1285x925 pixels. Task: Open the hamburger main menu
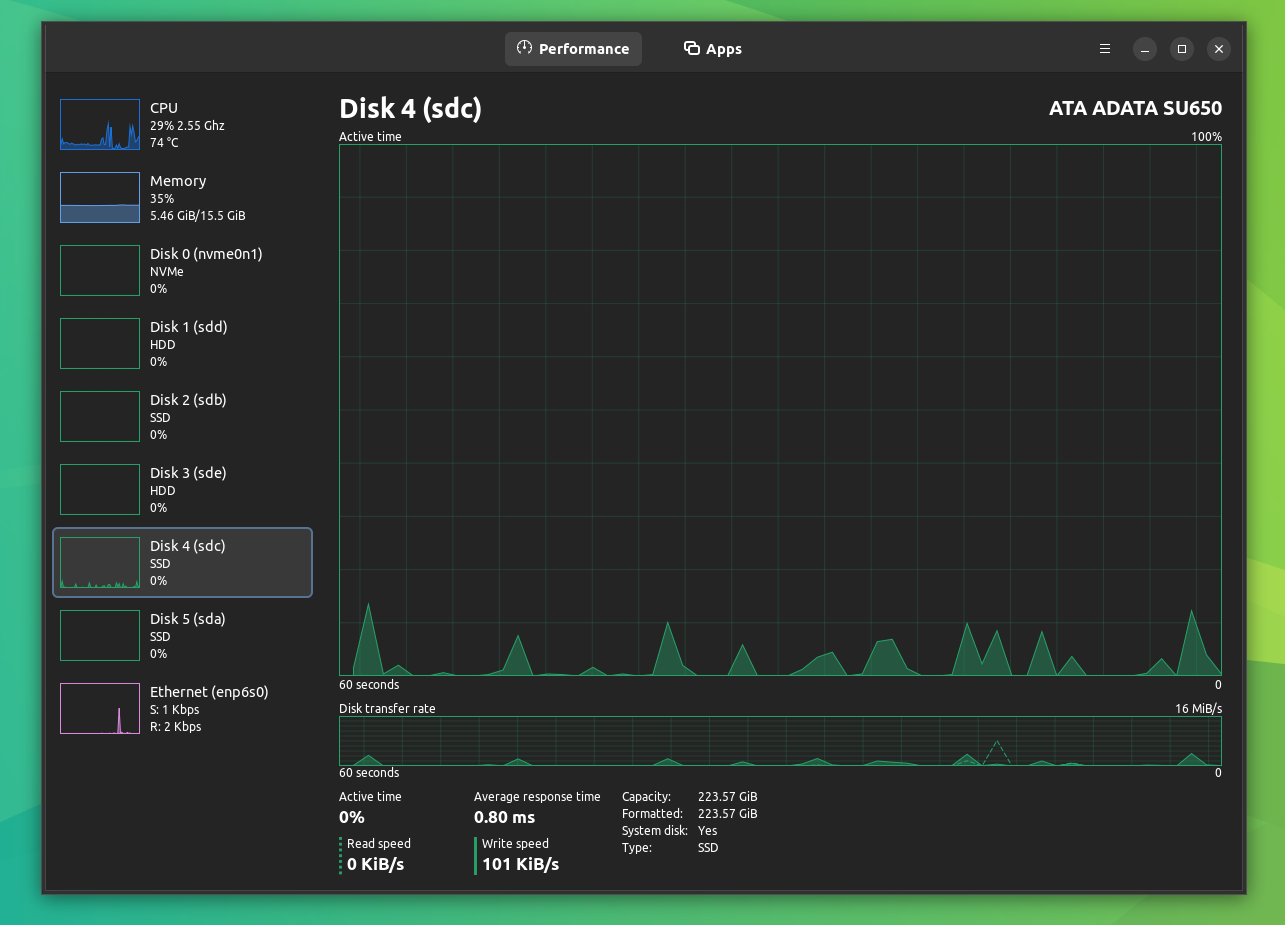point(1104,48)
